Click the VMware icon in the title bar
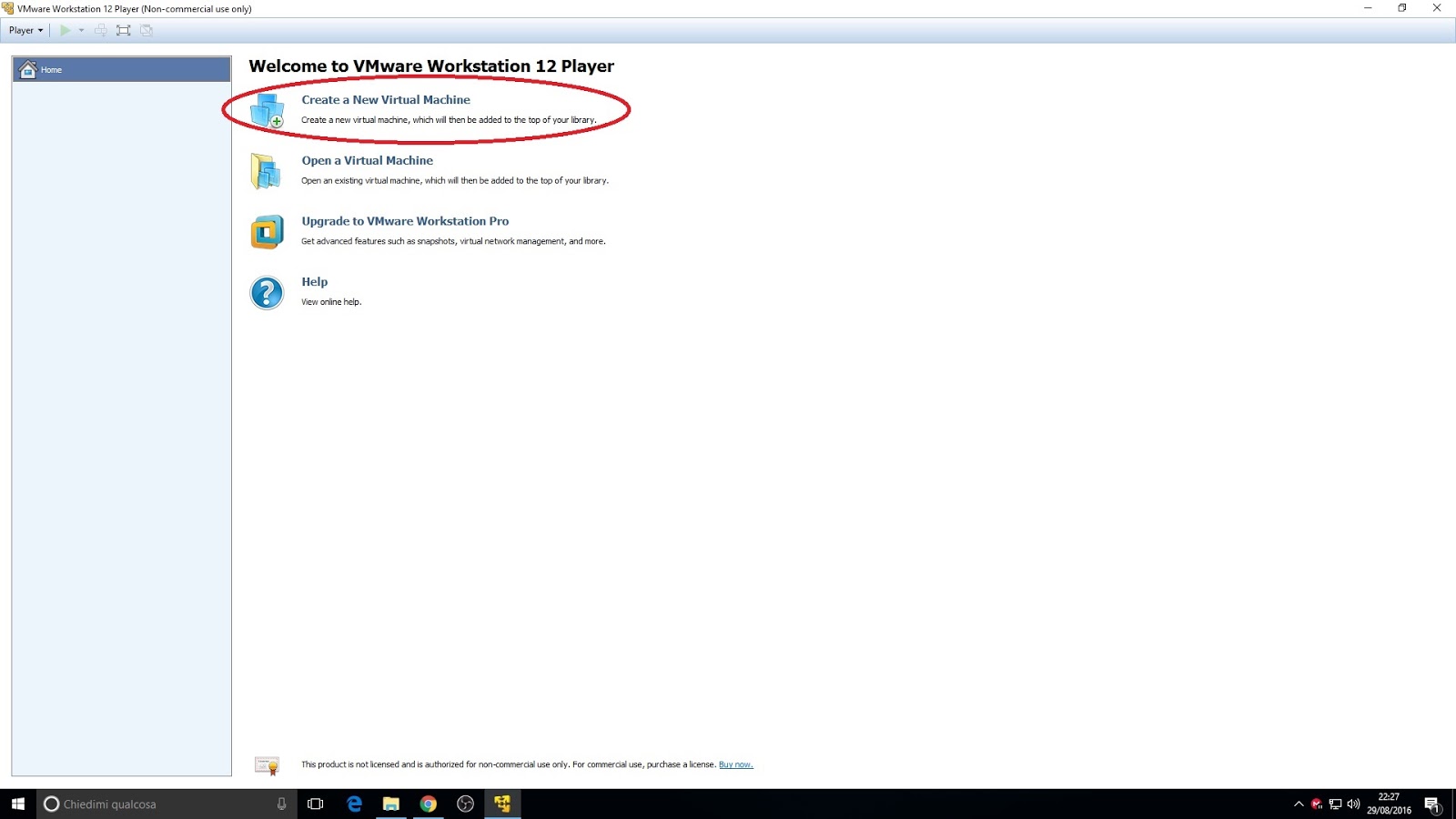This screenshot has width=1456, height=819. point(8,8)
